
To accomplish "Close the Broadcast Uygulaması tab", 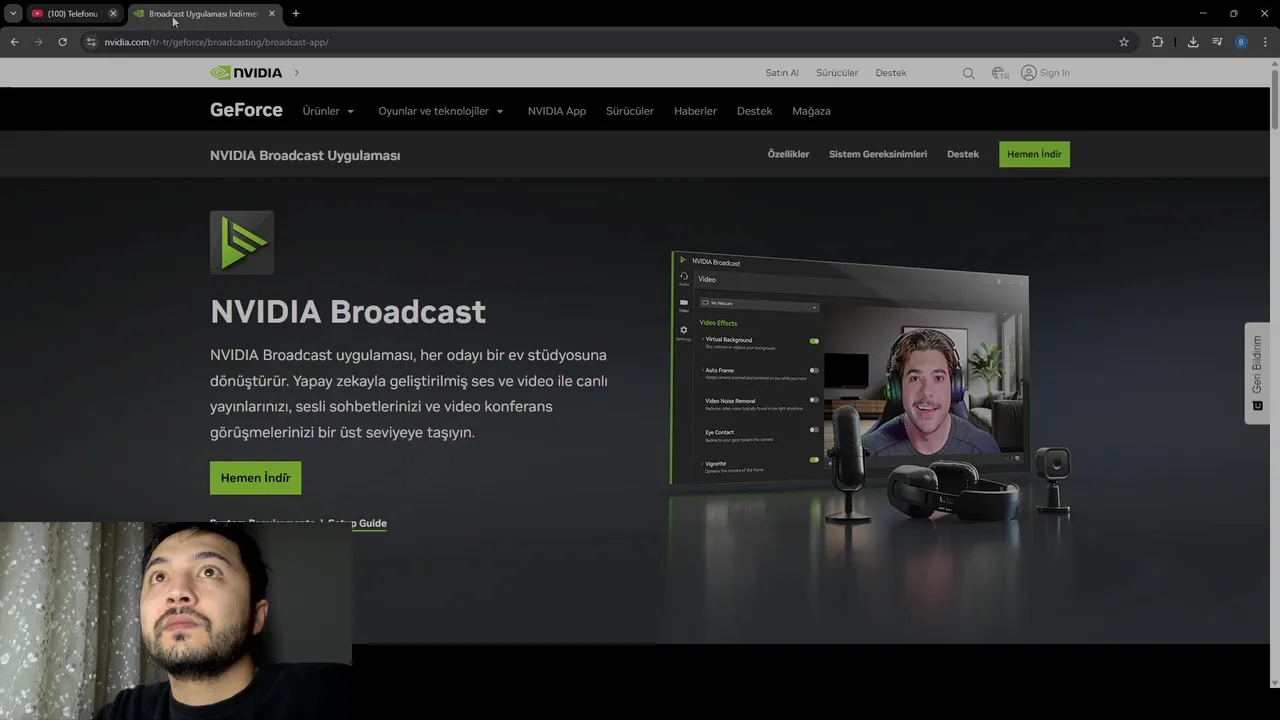I will (x=272, y=14).
